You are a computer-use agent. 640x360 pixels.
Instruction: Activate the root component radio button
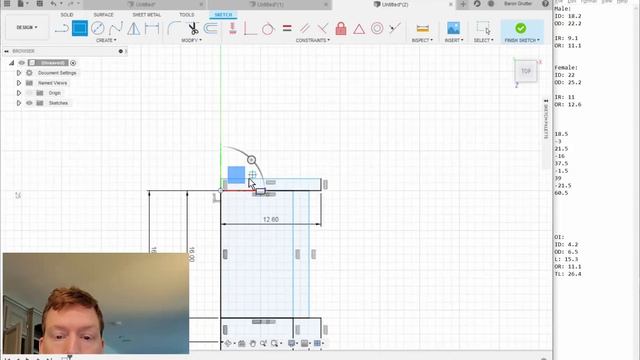(73, 63)
